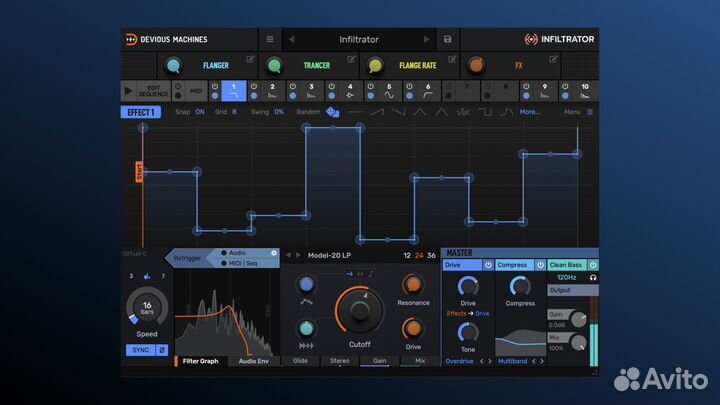Select effect slot 1 tab
This screenshot has height=405, width=720.
(234, 91)
